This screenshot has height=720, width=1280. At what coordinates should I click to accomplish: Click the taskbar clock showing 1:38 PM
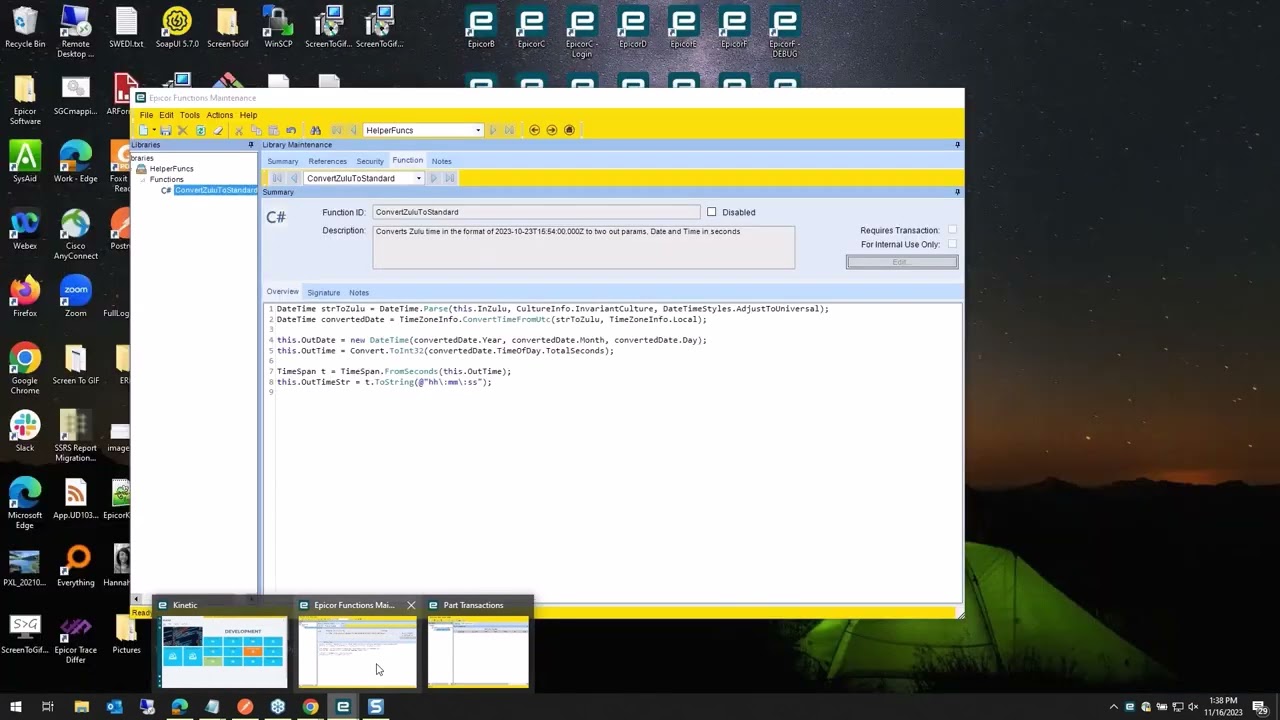pos(1224,707)
